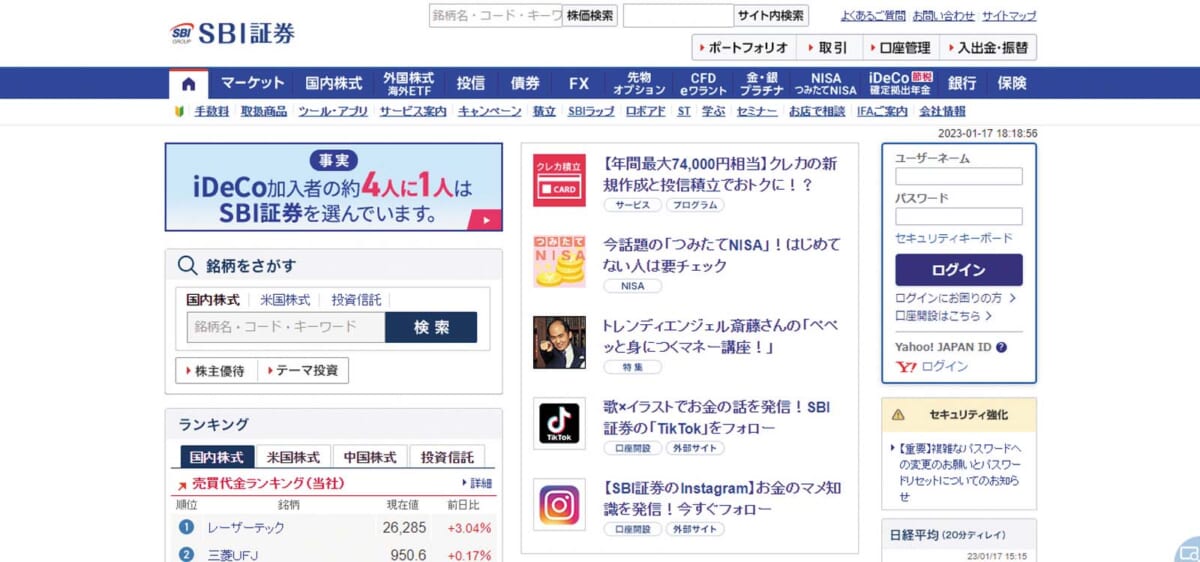Click the サイト内検索 button

tap(771, 15)
